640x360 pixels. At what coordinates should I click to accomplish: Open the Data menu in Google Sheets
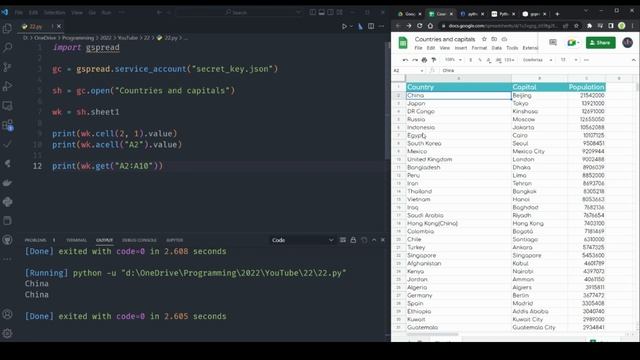click(496, 48)
